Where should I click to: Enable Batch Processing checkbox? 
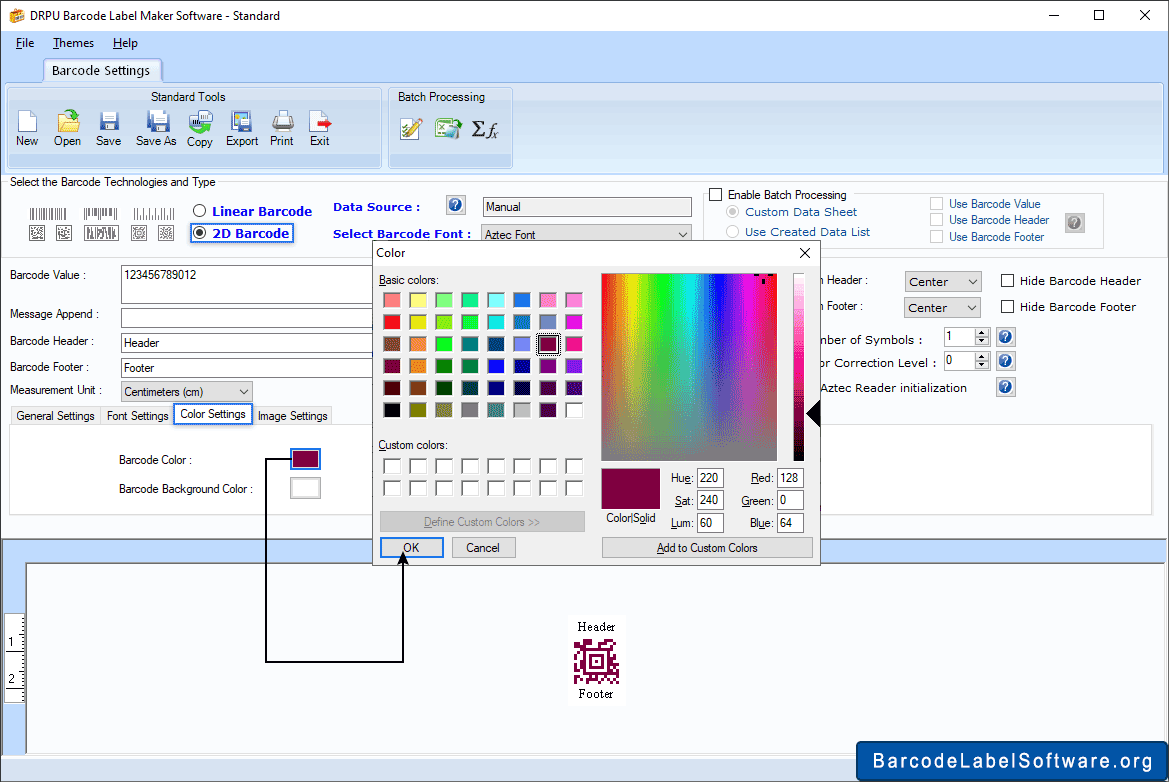pos(716,195)
